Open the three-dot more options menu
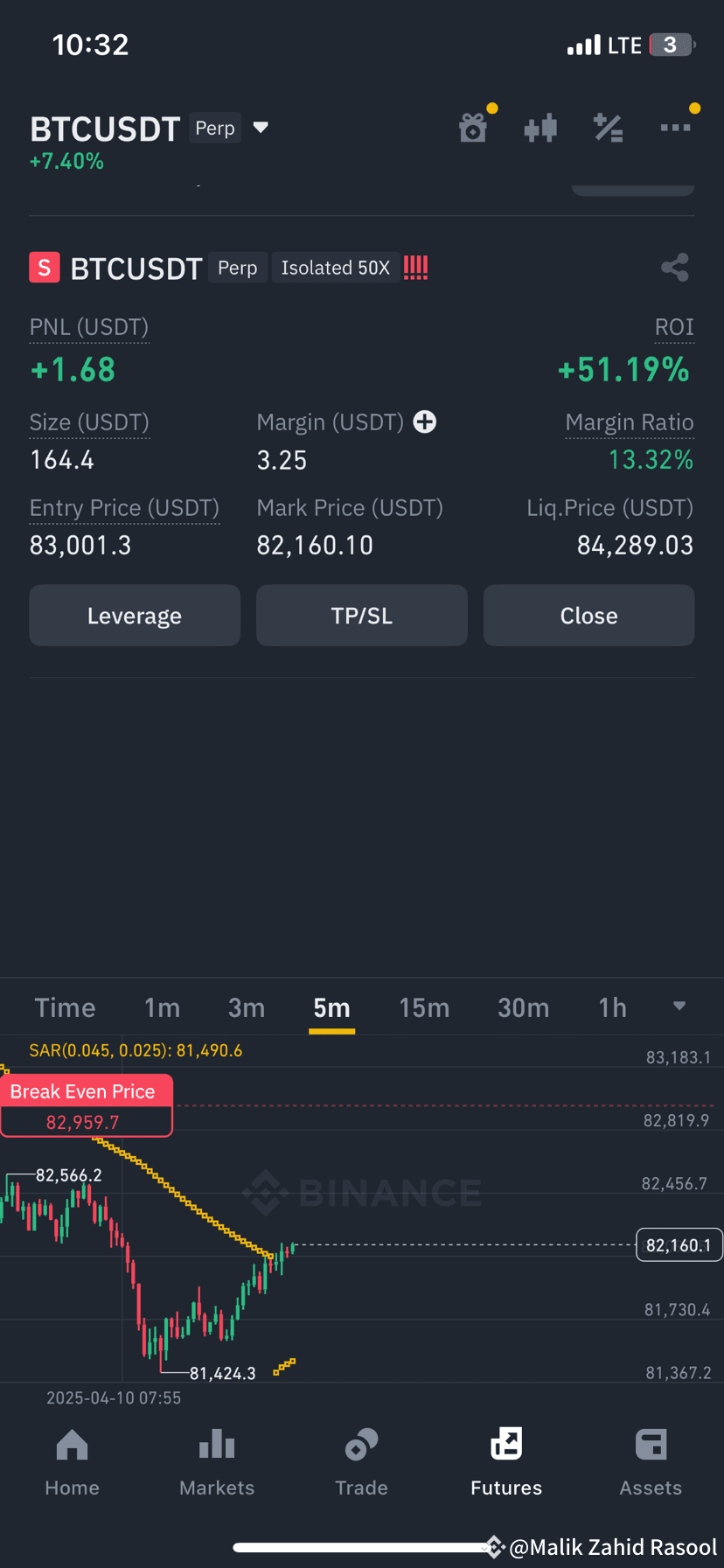Image resolution: width=724 pixels, height=1568 pixels. coord(675,128)
